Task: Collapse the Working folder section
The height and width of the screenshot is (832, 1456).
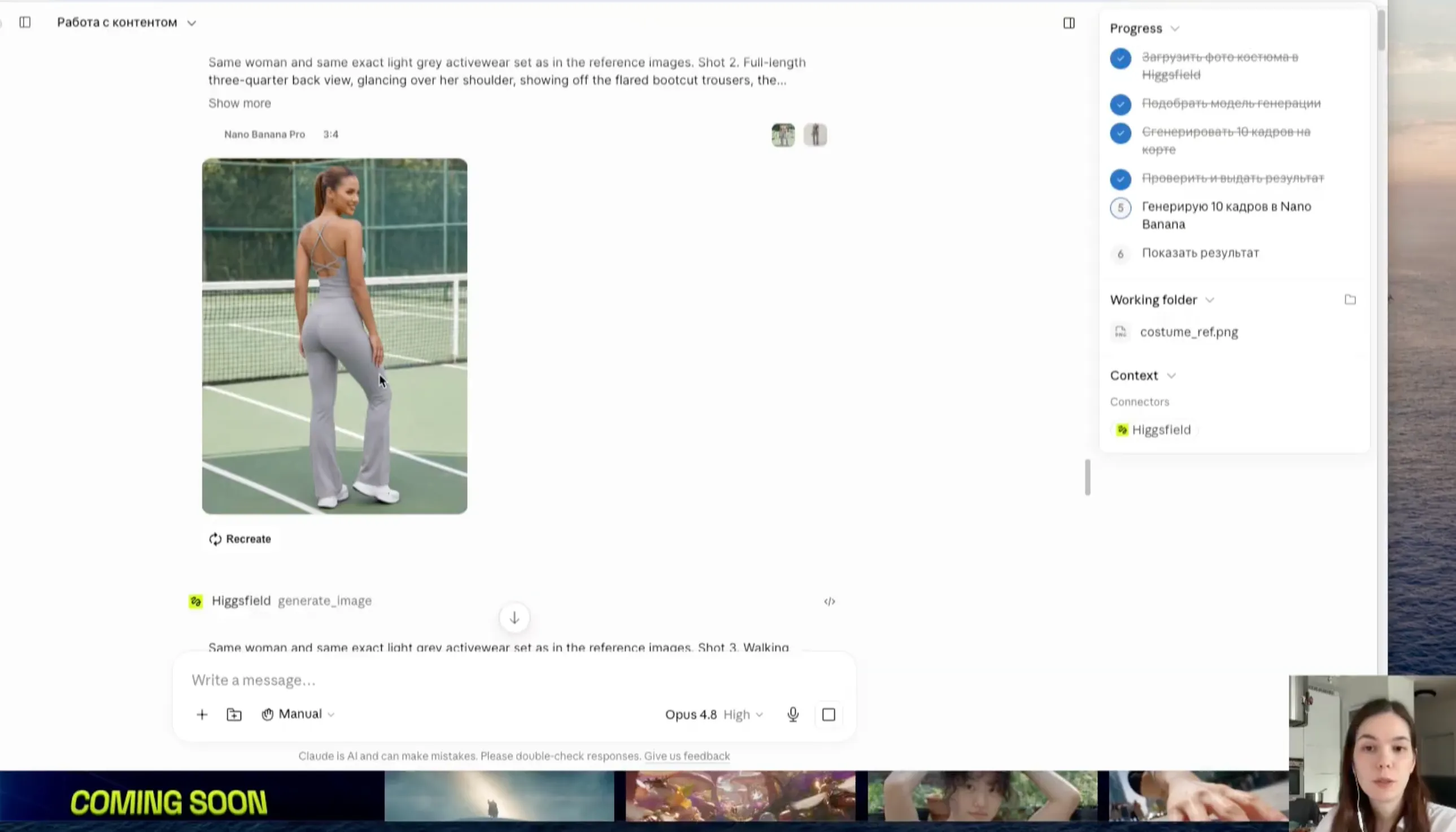Action: click(x=1162, y=300)
